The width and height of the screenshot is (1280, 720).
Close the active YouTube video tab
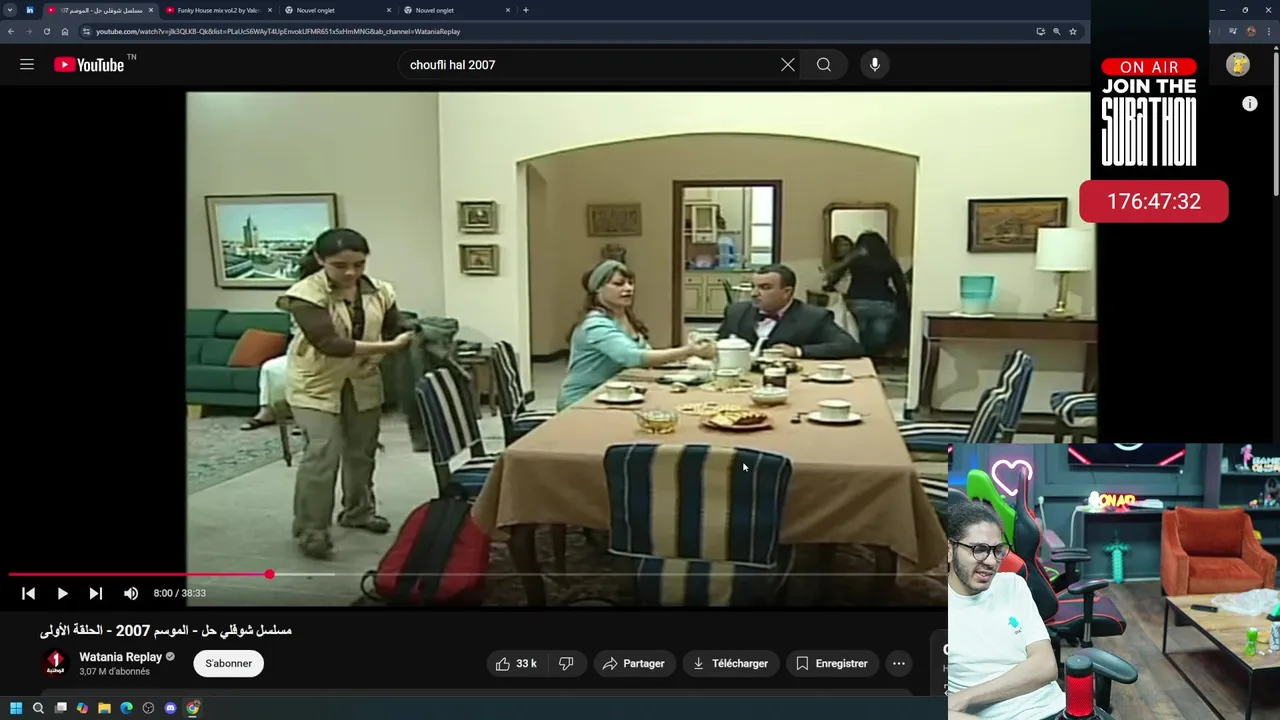(151, 10)
